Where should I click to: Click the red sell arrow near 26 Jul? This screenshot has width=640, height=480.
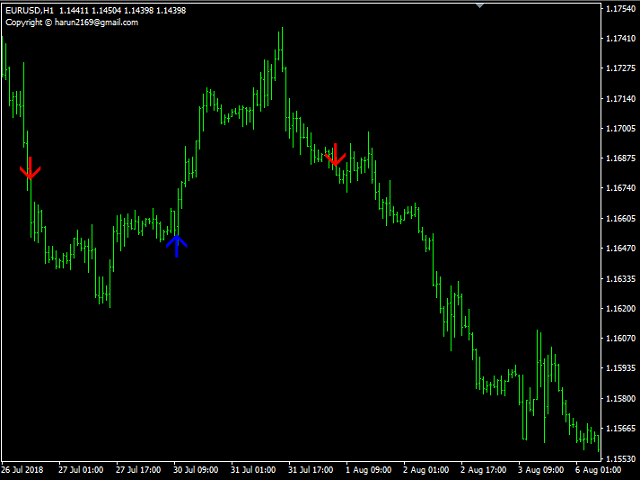point(30,168)
